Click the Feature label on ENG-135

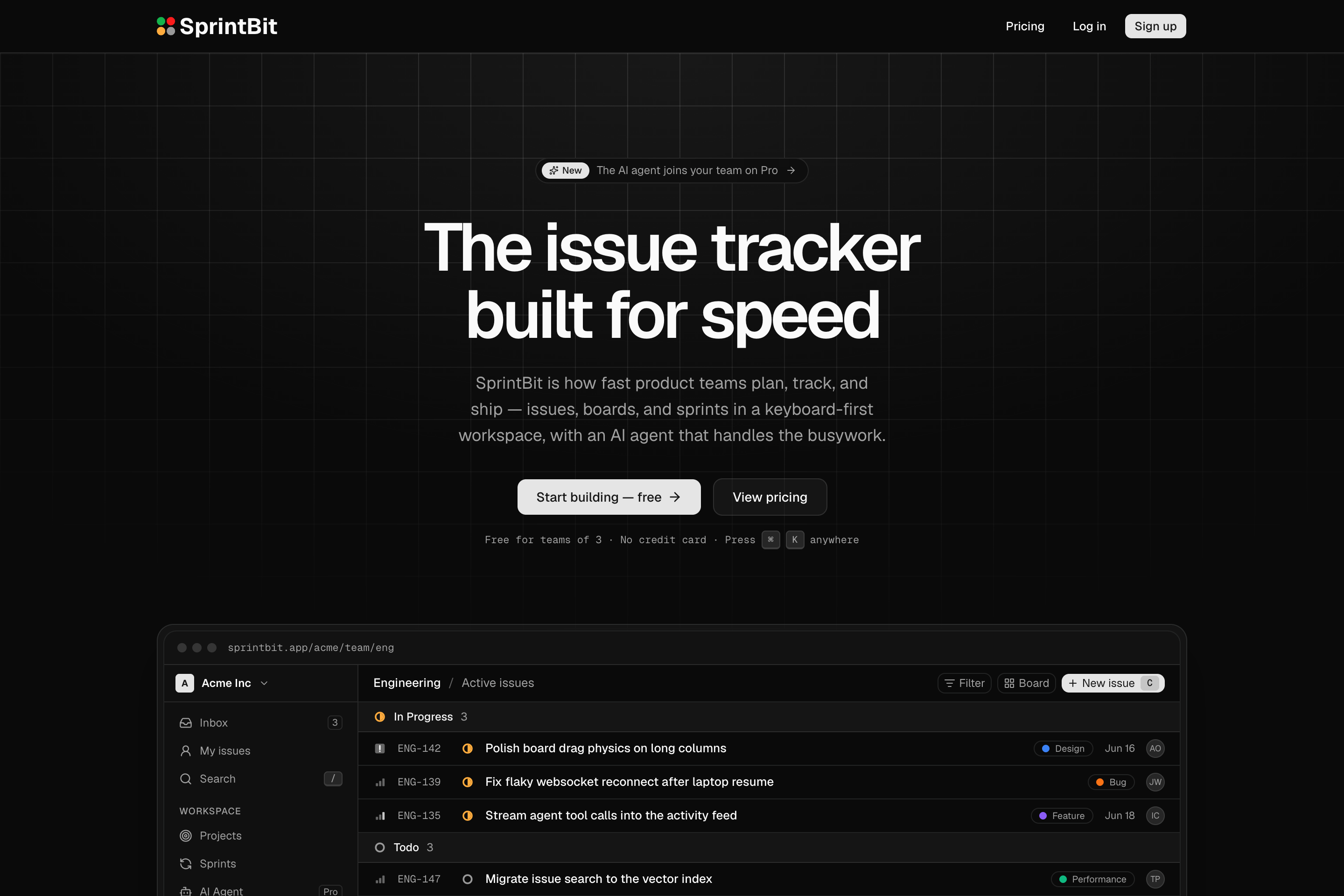coord(1062,816)
